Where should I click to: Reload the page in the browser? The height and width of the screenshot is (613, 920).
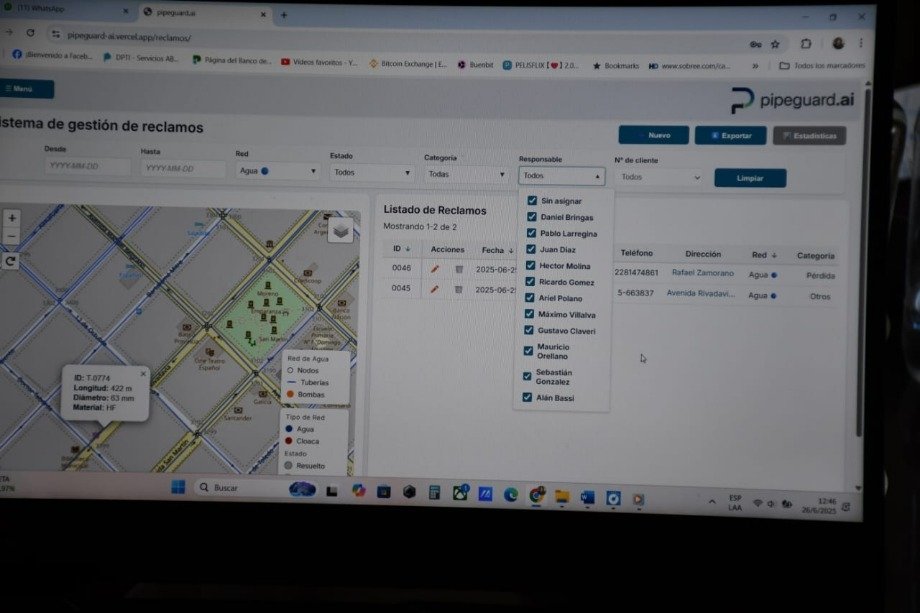pyautogui.click(x=31, y=33)
